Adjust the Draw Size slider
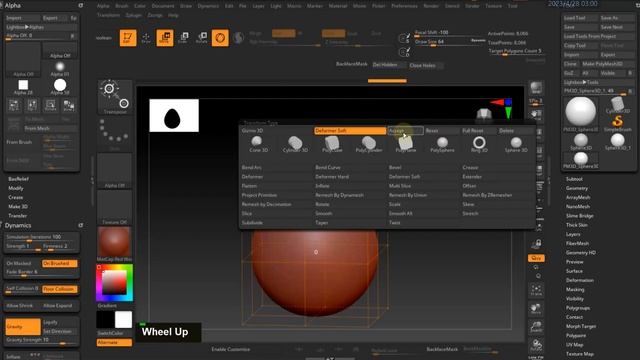The height and width of the screenshot is (360, 640). [442, 42]
